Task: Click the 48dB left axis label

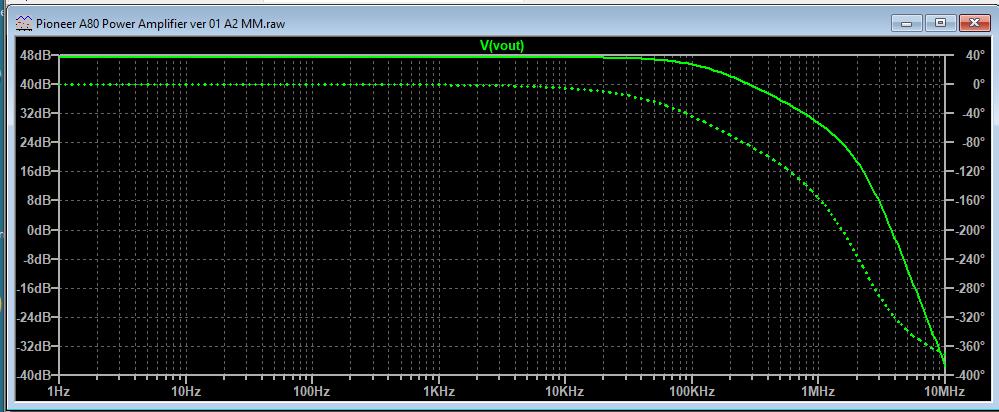Action: tap(38, 55)
